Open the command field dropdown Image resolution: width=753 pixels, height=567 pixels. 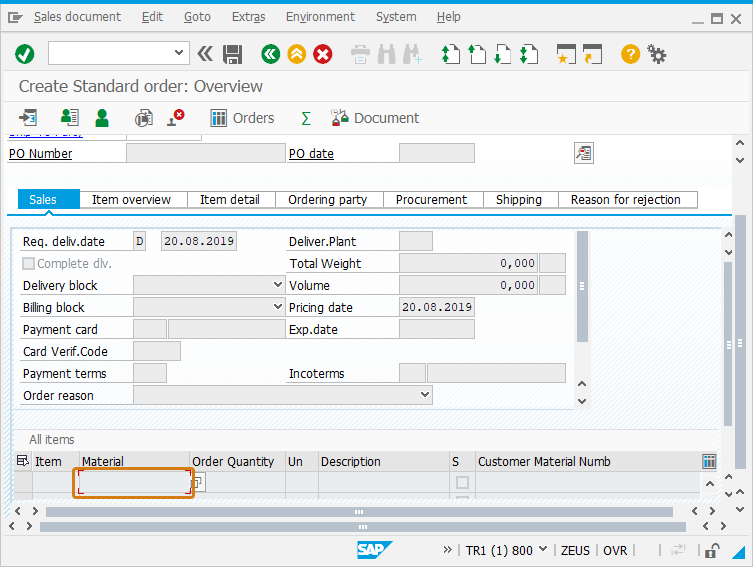[x=179, y=52]
